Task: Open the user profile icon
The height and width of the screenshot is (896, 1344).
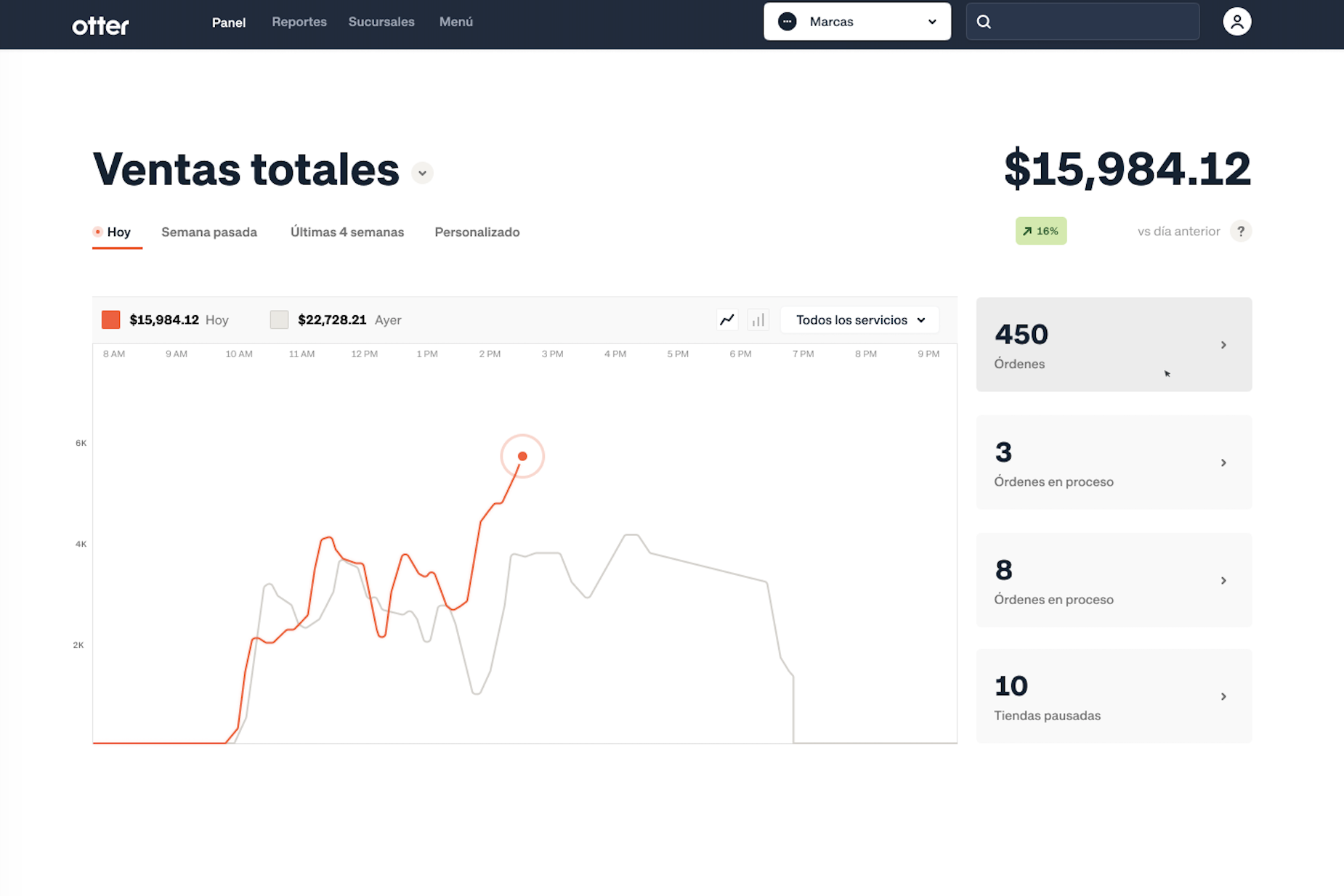Action: [1236, 22]
